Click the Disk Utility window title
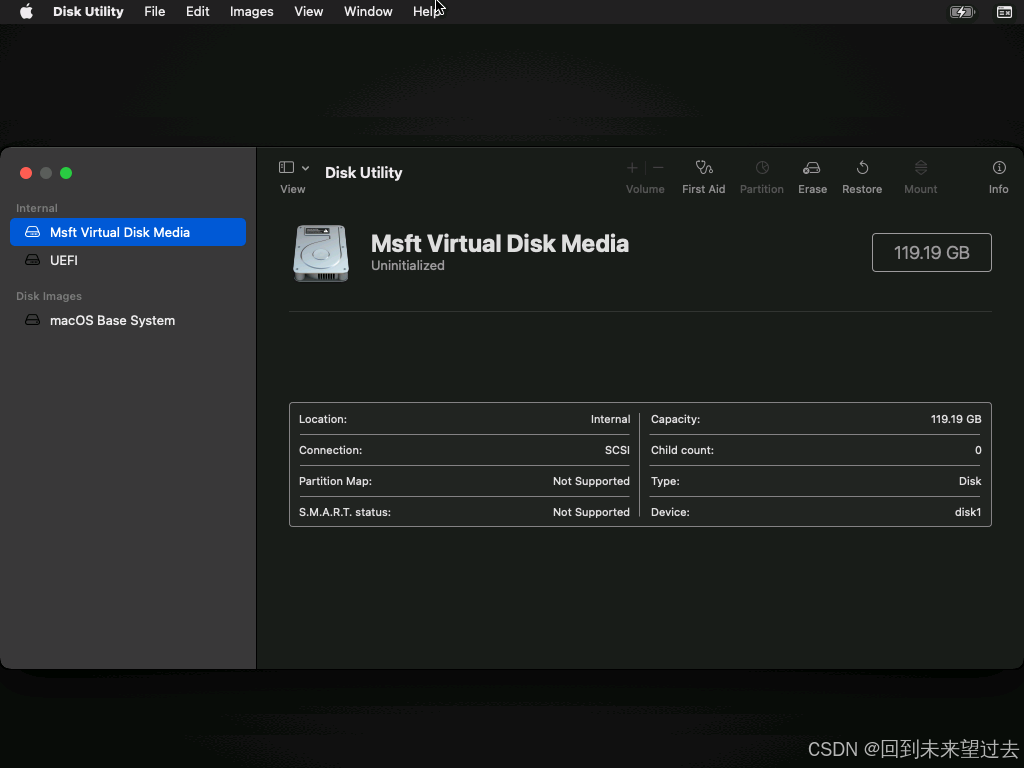 [x=364, y=173]
